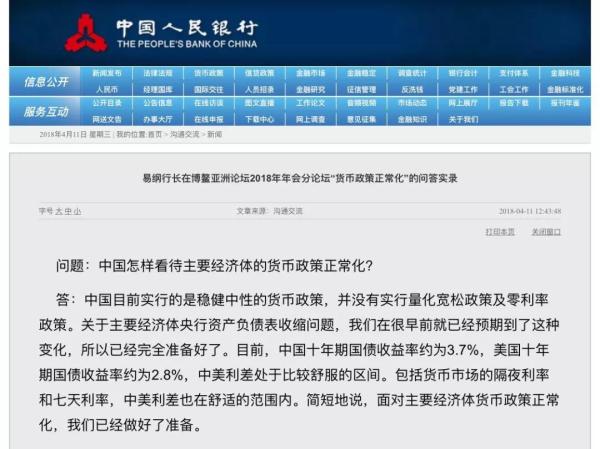The height and width of the screenshot is (449, 600).
Task: Set font size to 大
Action: pyautogui.click(x=59, y=211)
